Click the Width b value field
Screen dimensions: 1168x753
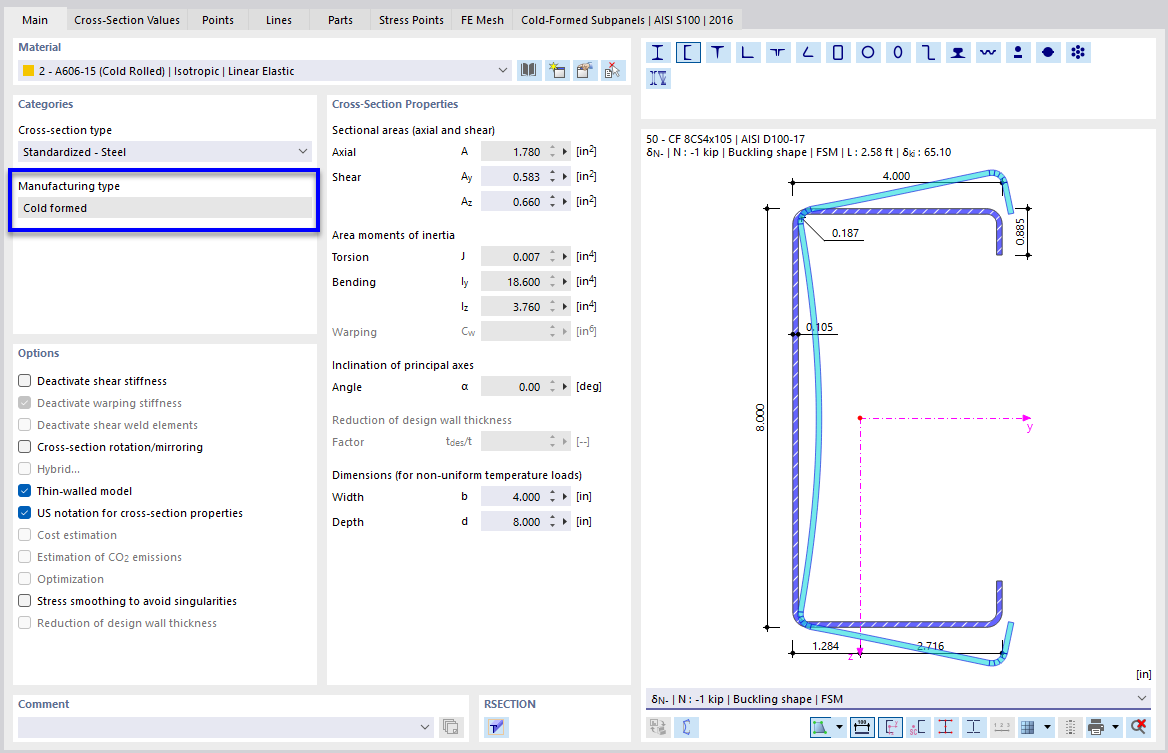click(x=514, y=497)
